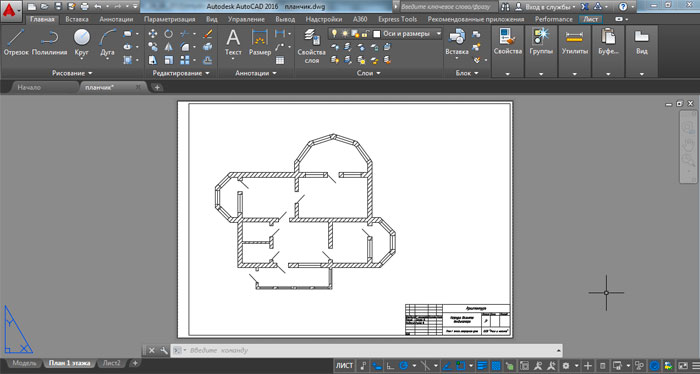
Task: Open the status bar customization menu icon
Action: pos(695,366)
